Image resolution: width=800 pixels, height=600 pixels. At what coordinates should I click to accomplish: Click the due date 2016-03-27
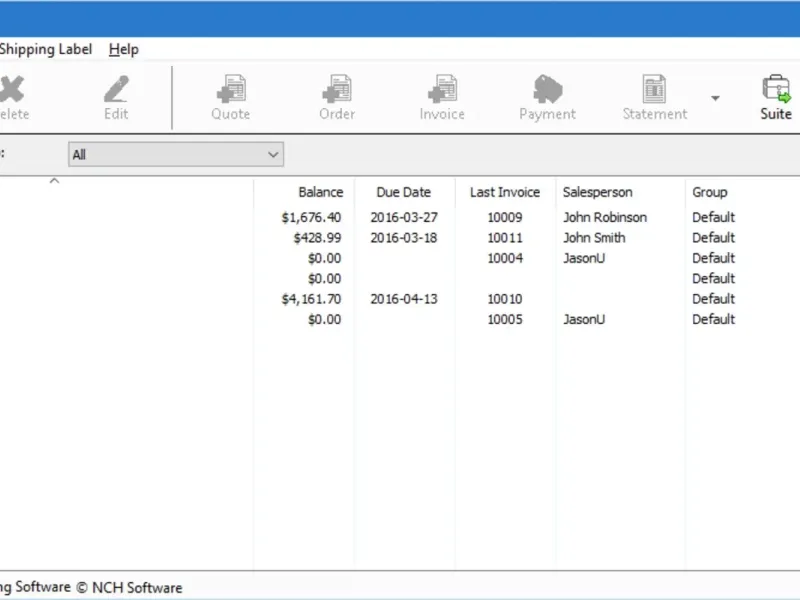[x=404, y=217]
